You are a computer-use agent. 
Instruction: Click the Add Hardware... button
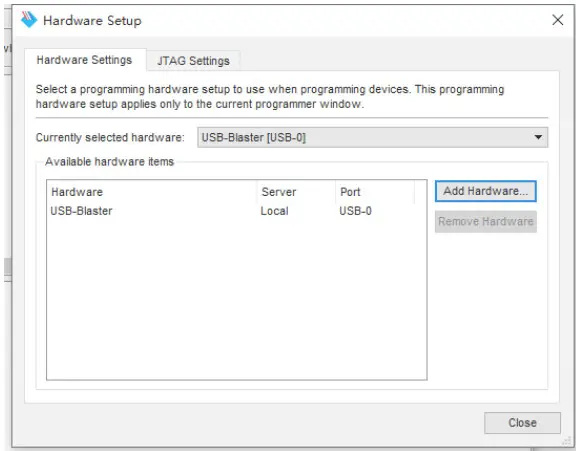pyautogui.click(x=486, y=191)
